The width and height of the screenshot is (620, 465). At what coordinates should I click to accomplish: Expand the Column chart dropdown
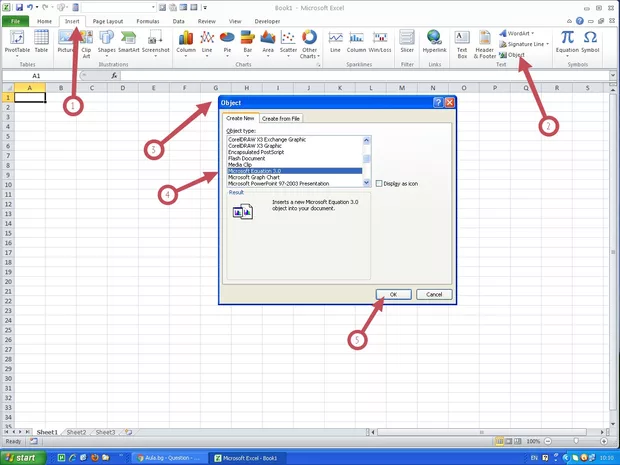186,42
